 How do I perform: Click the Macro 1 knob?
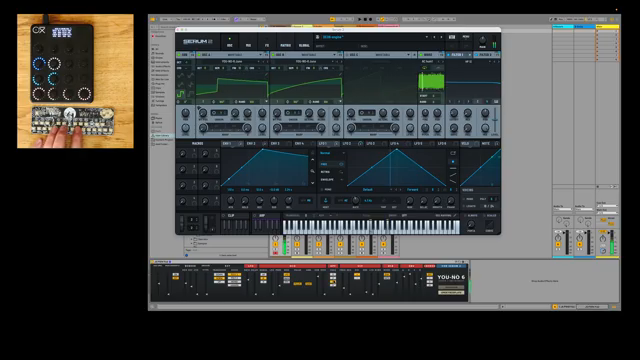pos(183,153)
